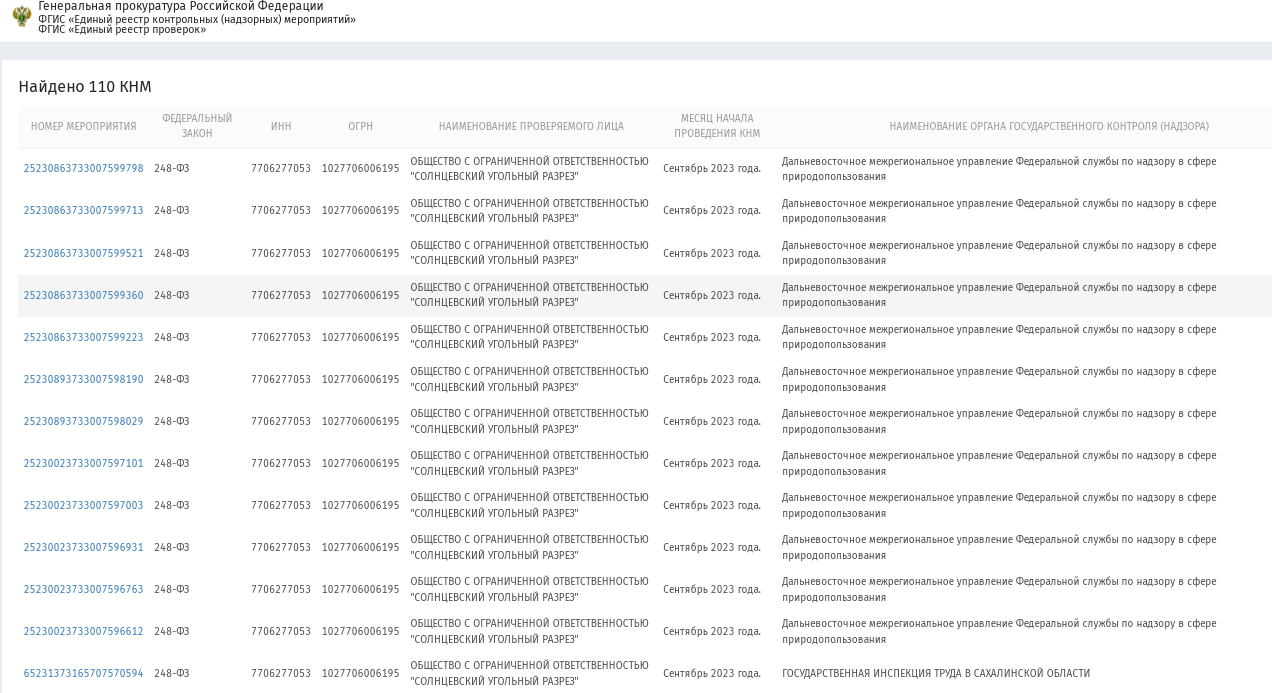Click the 'Найдено 110 КНМ' results heading

pos(85,87)
